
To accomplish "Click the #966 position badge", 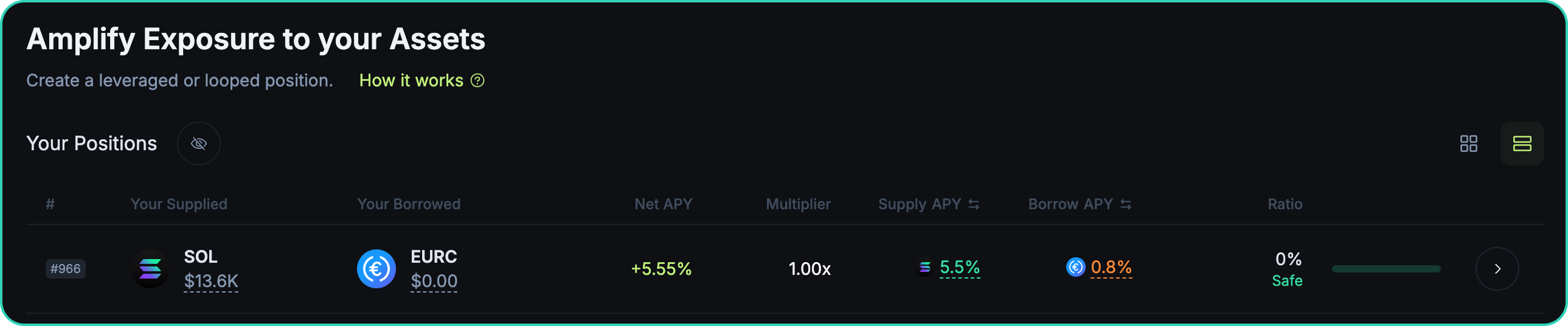I will (65, 269).
